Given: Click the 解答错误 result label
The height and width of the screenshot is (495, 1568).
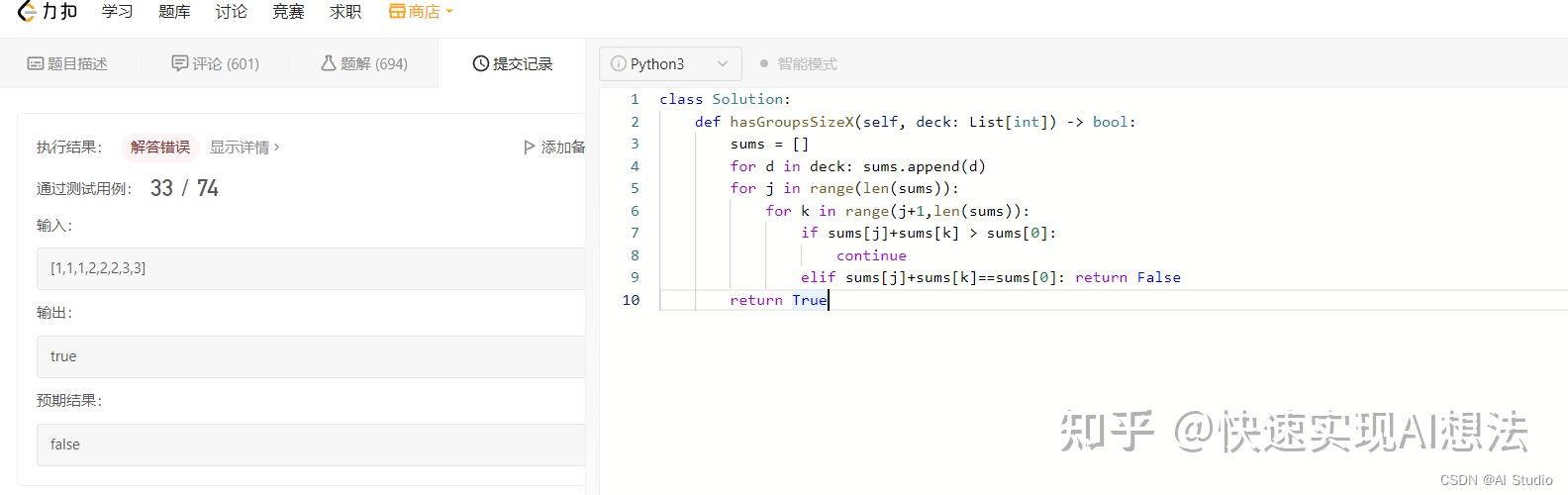Looking at the screenshot, I should pos(160,148).
